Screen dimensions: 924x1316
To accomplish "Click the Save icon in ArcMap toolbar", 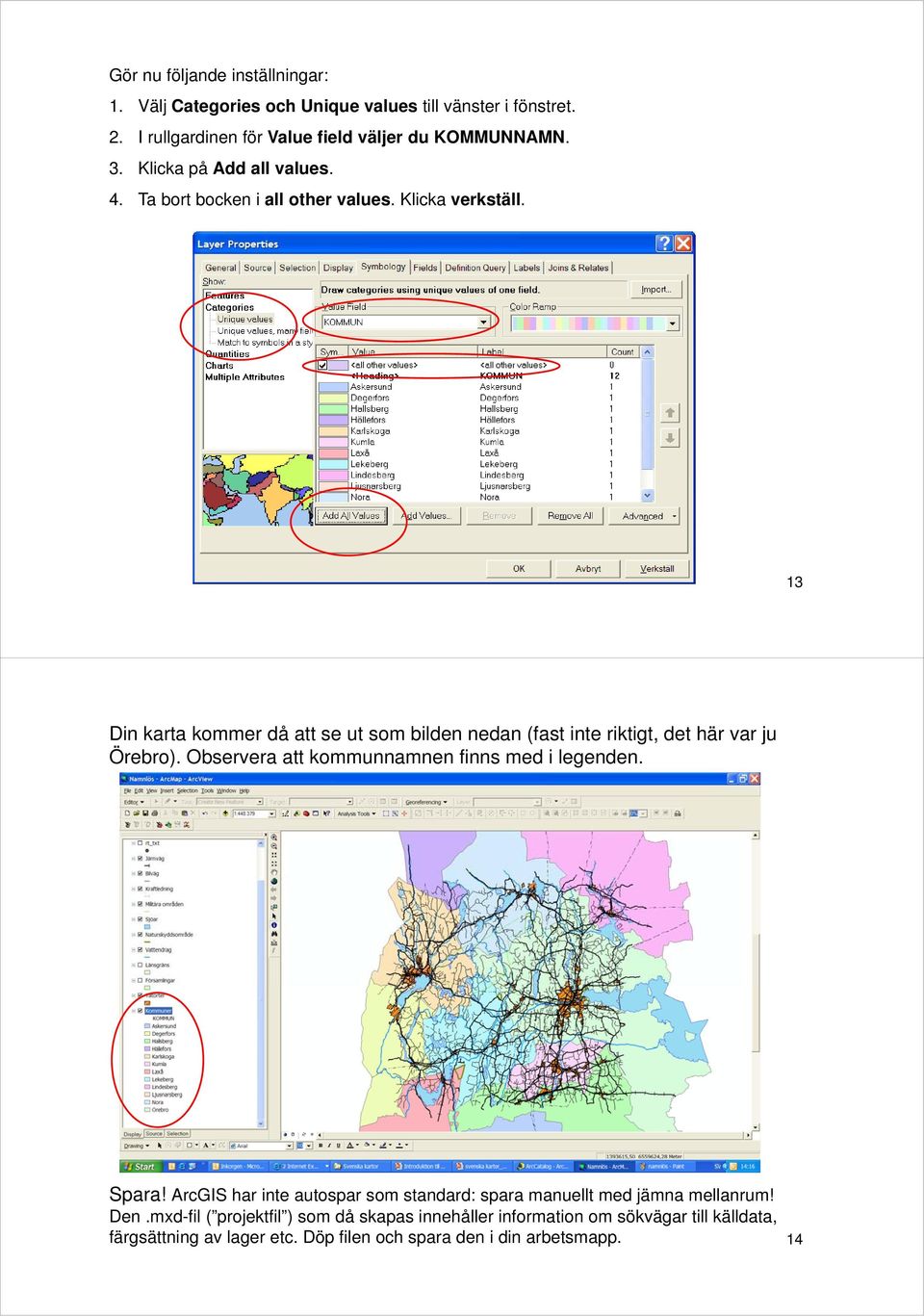I will (145, 813).
